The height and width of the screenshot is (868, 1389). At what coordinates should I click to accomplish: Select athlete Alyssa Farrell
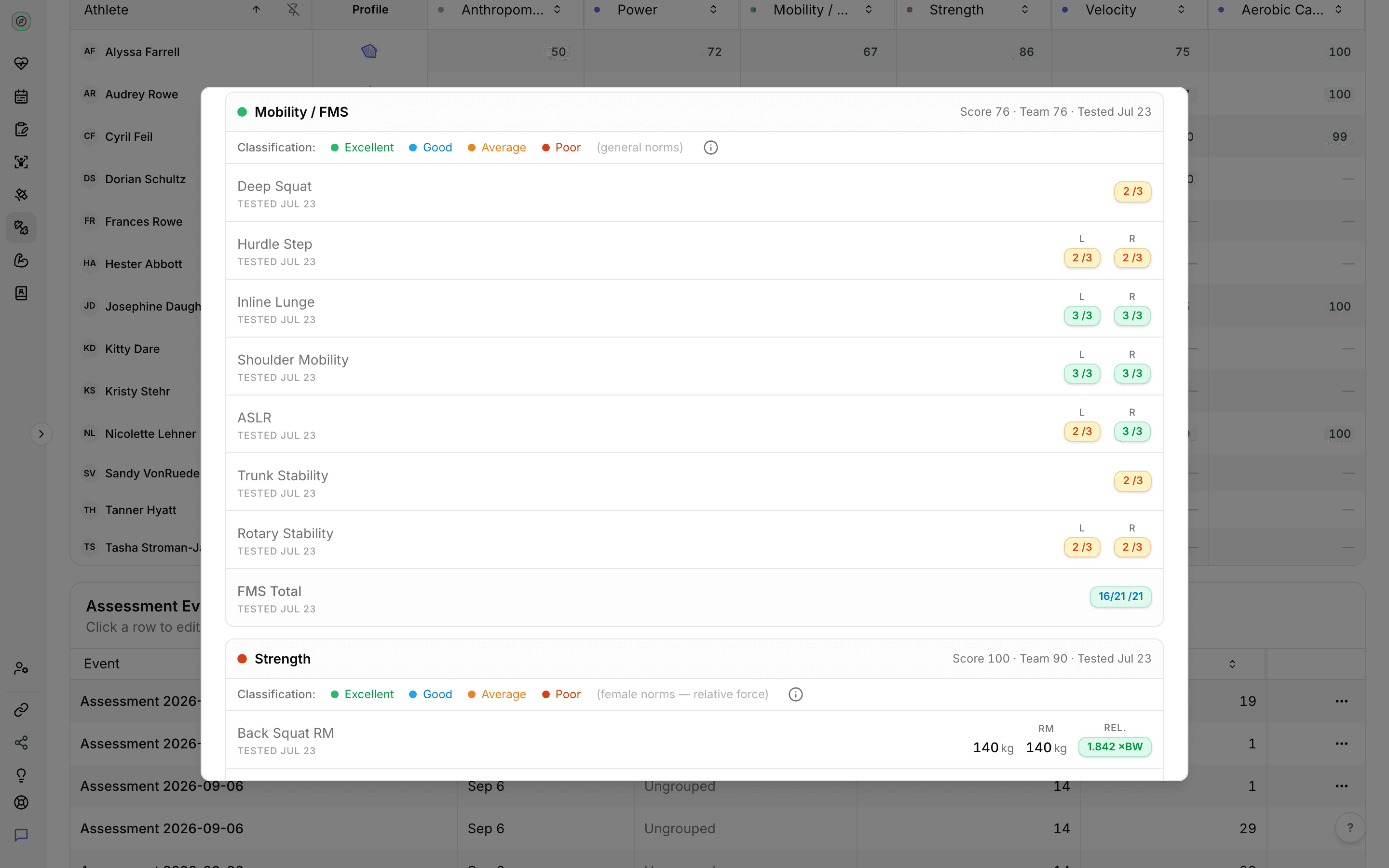[x=142, y=52]
